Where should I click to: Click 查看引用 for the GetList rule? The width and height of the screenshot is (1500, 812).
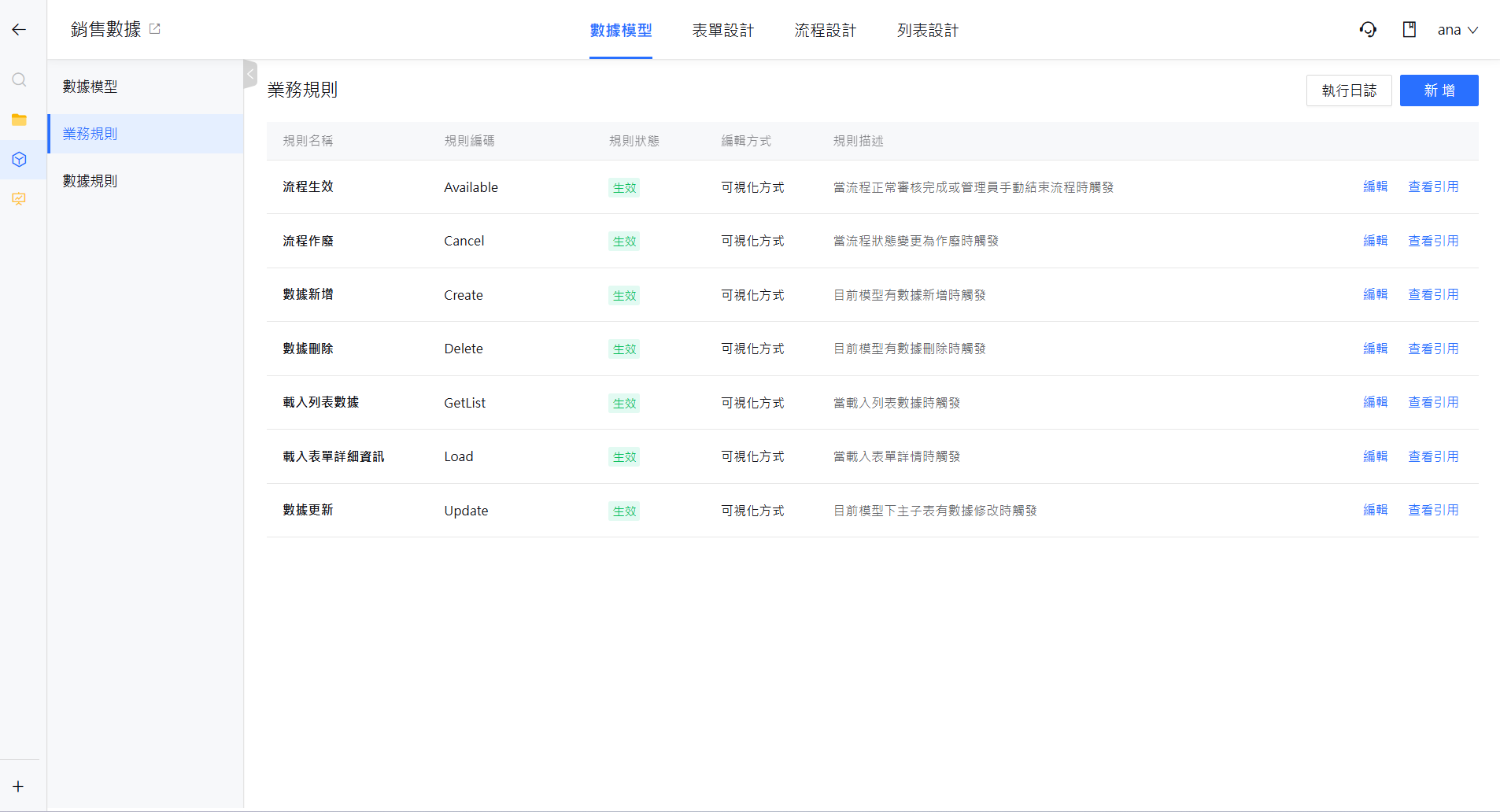1433,402
